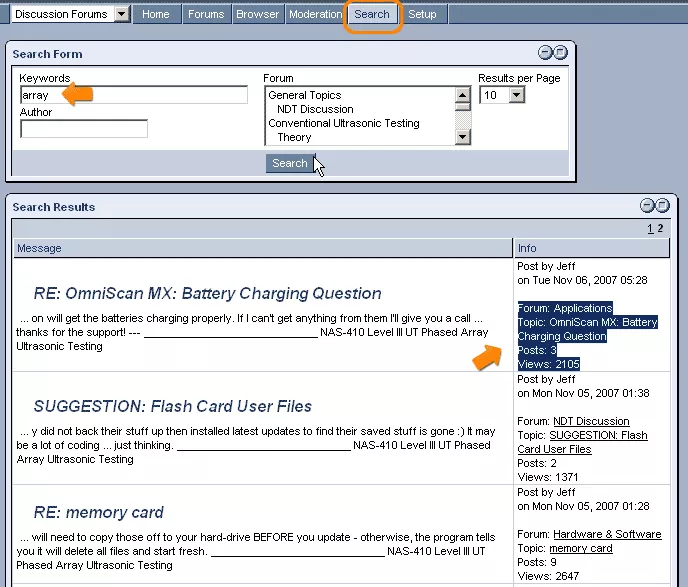The image size is (688, 587).
Task: Open the Setup tab
Action: click(423, 14)
